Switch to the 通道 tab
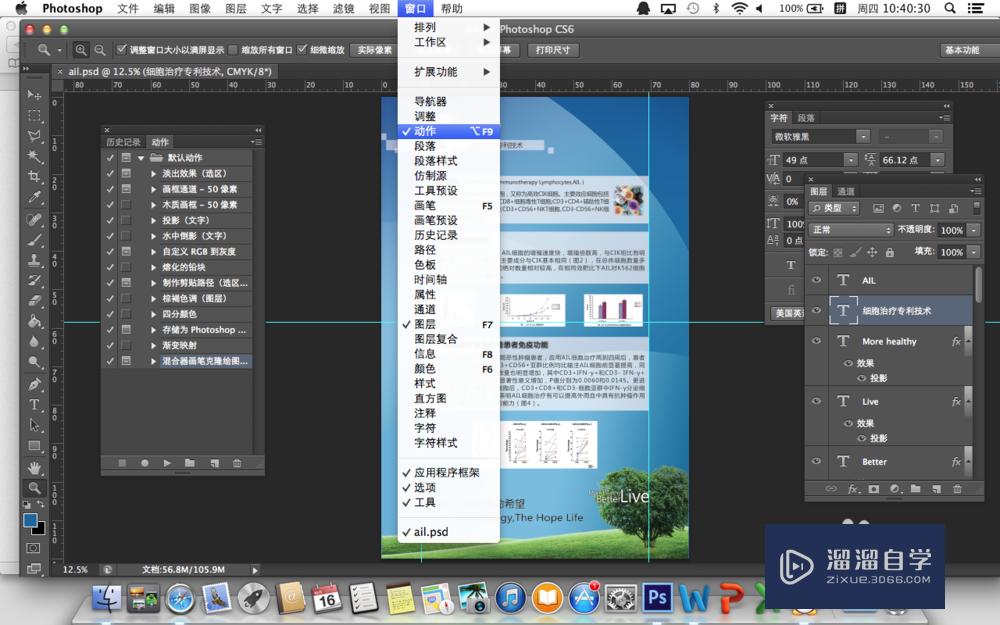 click(846, 191)
